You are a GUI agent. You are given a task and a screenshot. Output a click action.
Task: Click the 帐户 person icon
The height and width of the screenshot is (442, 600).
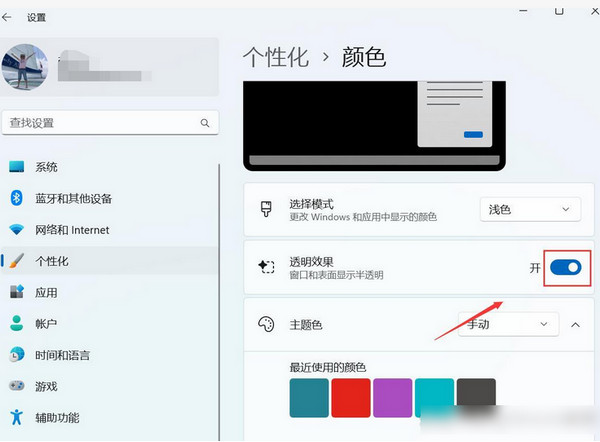(x=16, y=323)
